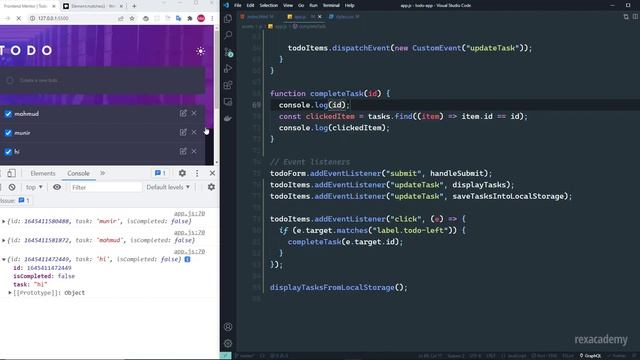640x360 pixels.
Task: Open the DevTools three-dot customize menu
Action: pos(197,173)
